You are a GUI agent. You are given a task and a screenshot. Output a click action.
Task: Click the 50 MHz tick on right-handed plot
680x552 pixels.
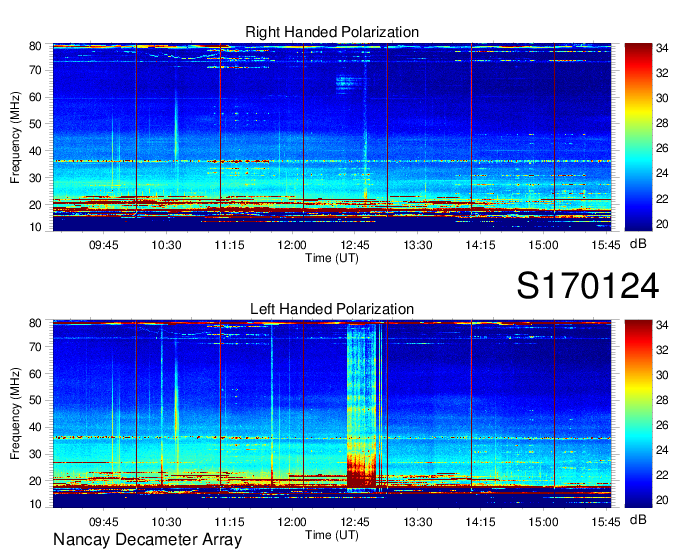click(35, 124)
